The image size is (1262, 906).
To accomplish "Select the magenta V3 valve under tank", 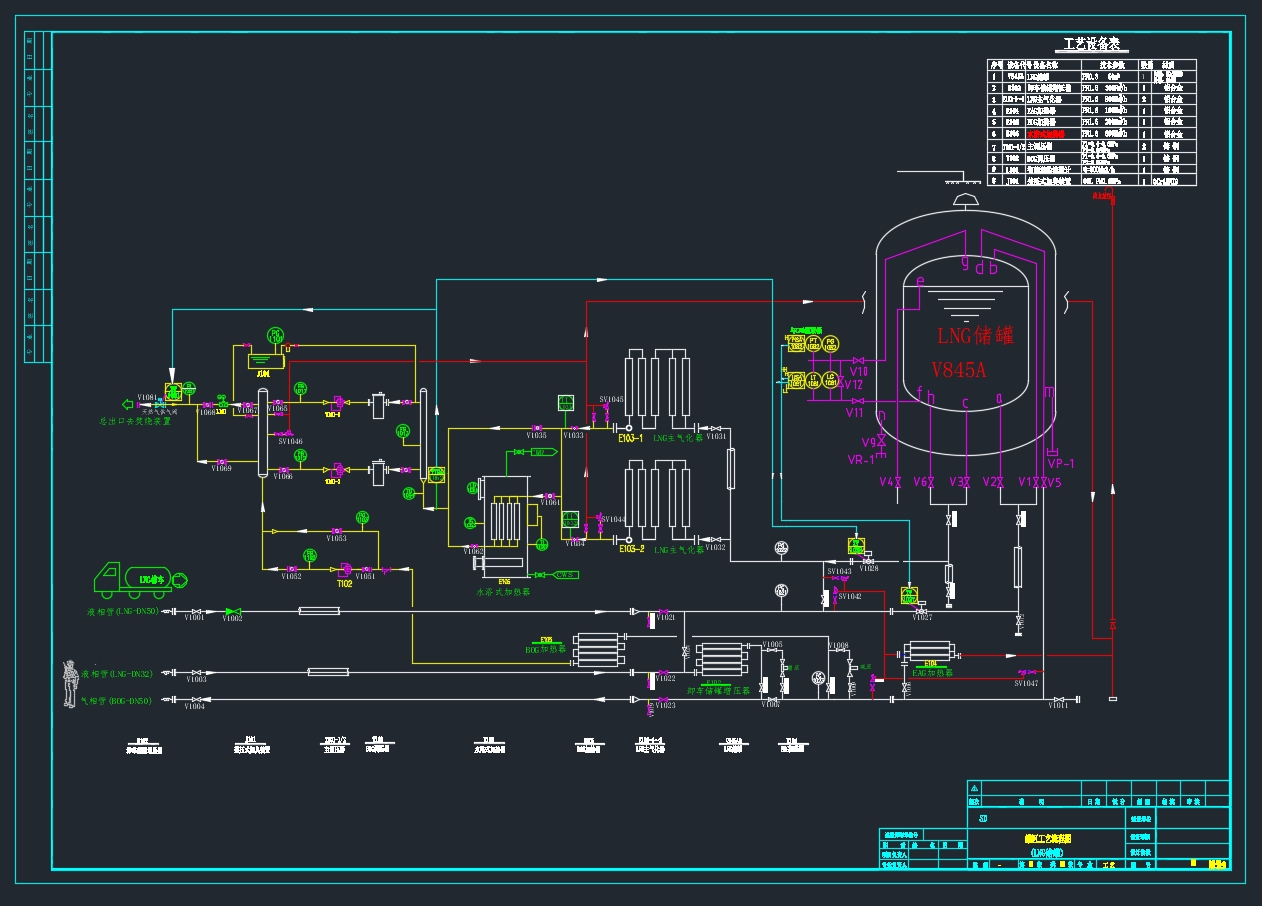I will [x=964, y=483].
